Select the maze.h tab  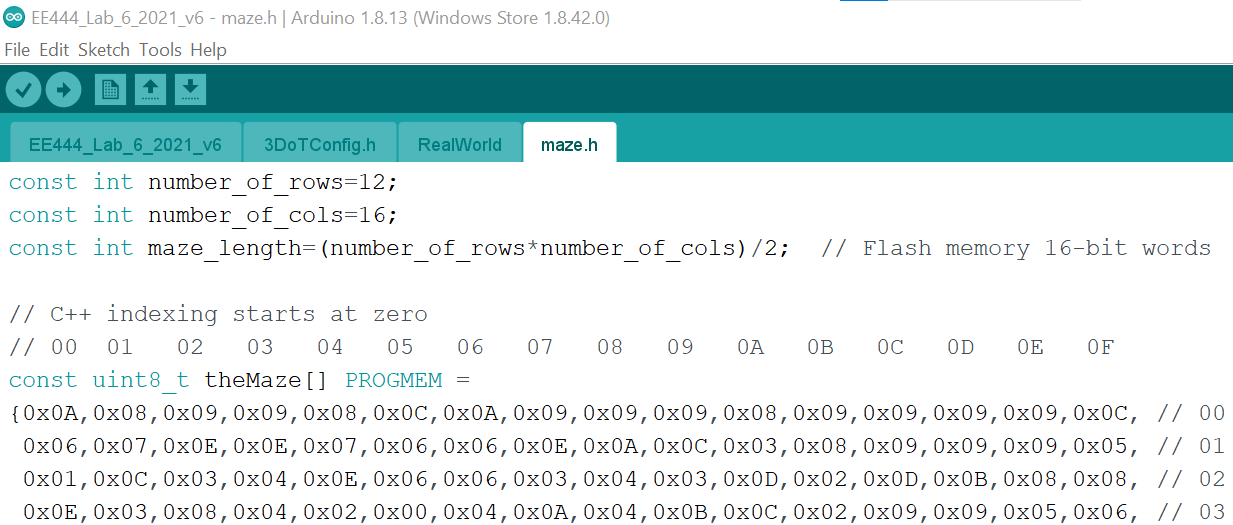point(569,143)
